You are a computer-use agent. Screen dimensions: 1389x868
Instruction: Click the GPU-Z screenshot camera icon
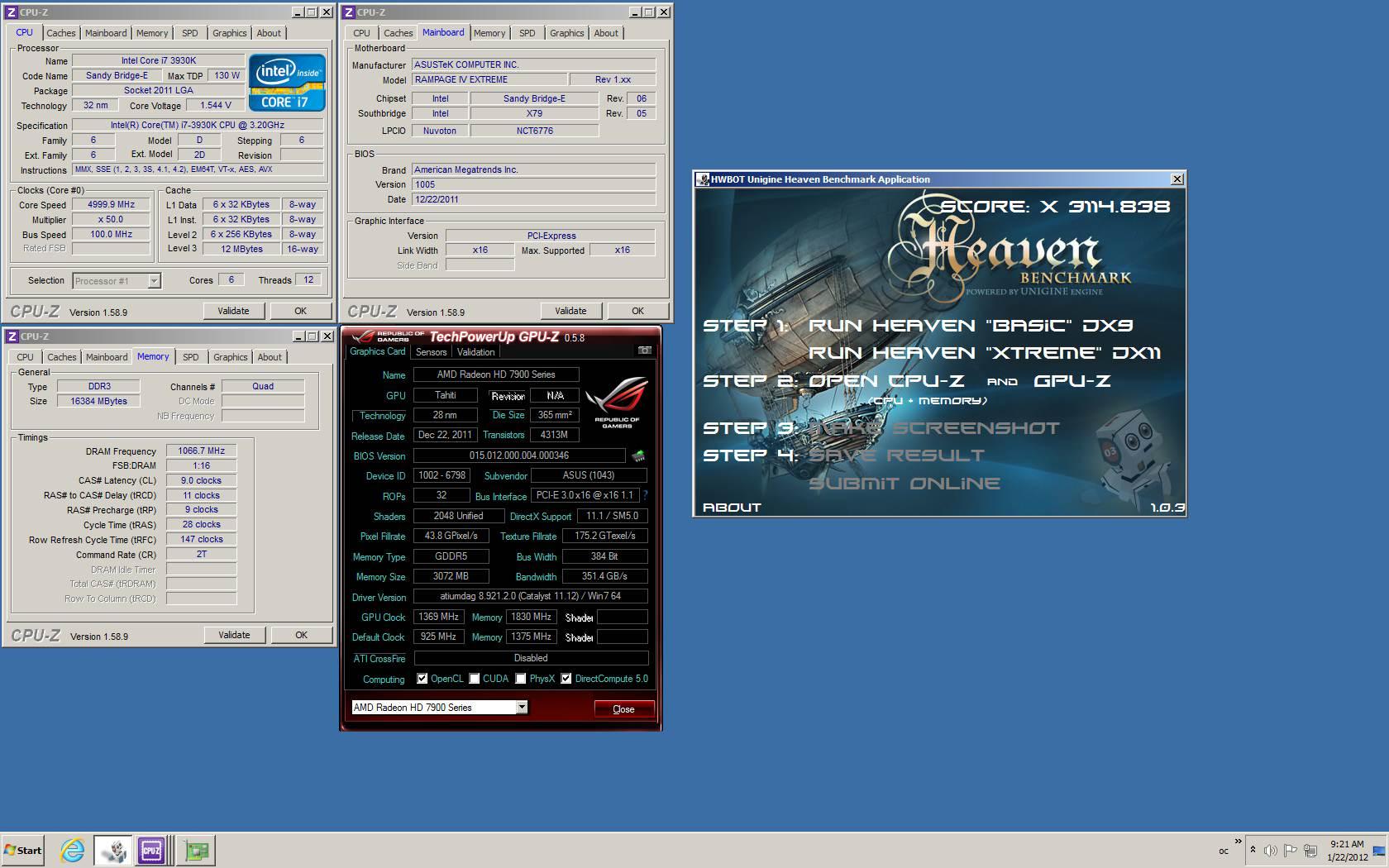coord(645,351)
